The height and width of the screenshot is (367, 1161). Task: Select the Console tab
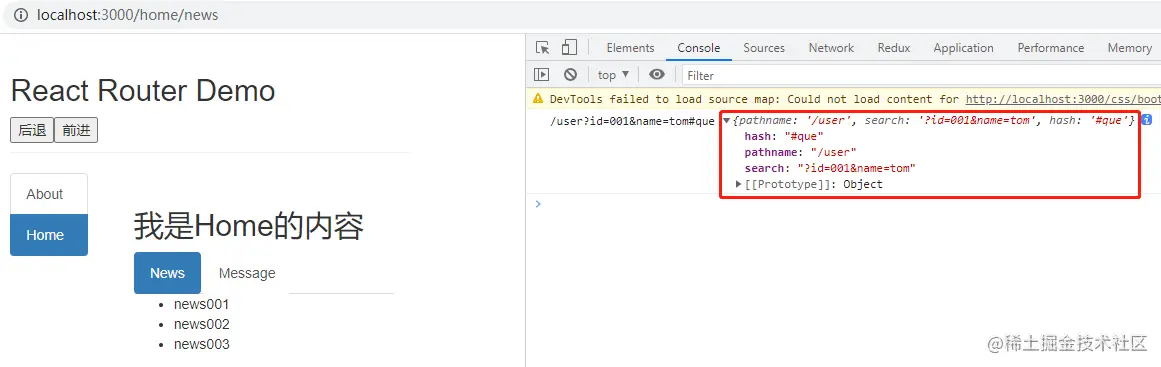pos(698,48)
